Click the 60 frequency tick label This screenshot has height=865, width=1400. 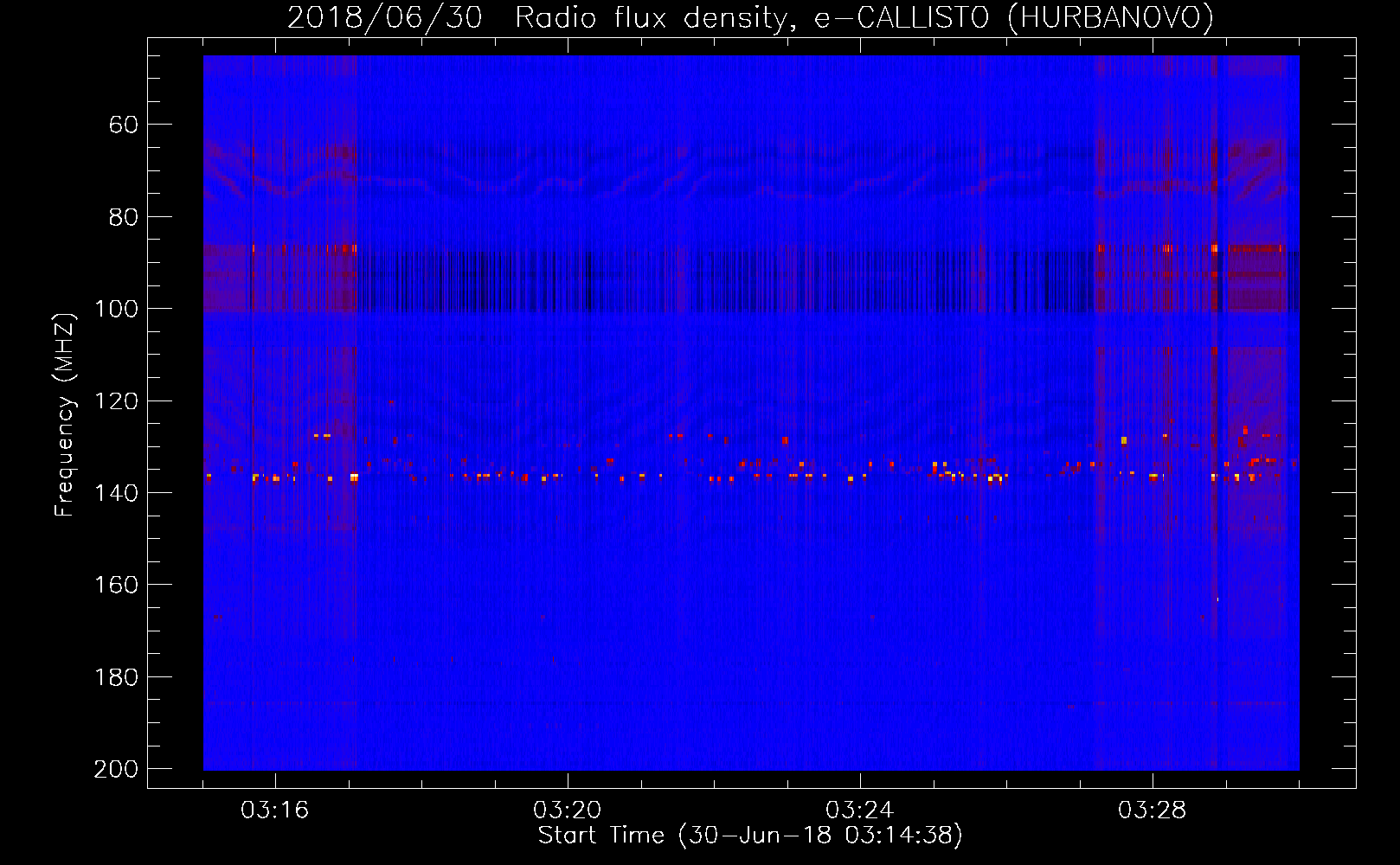pyautogui.click(x=124, y=125)
